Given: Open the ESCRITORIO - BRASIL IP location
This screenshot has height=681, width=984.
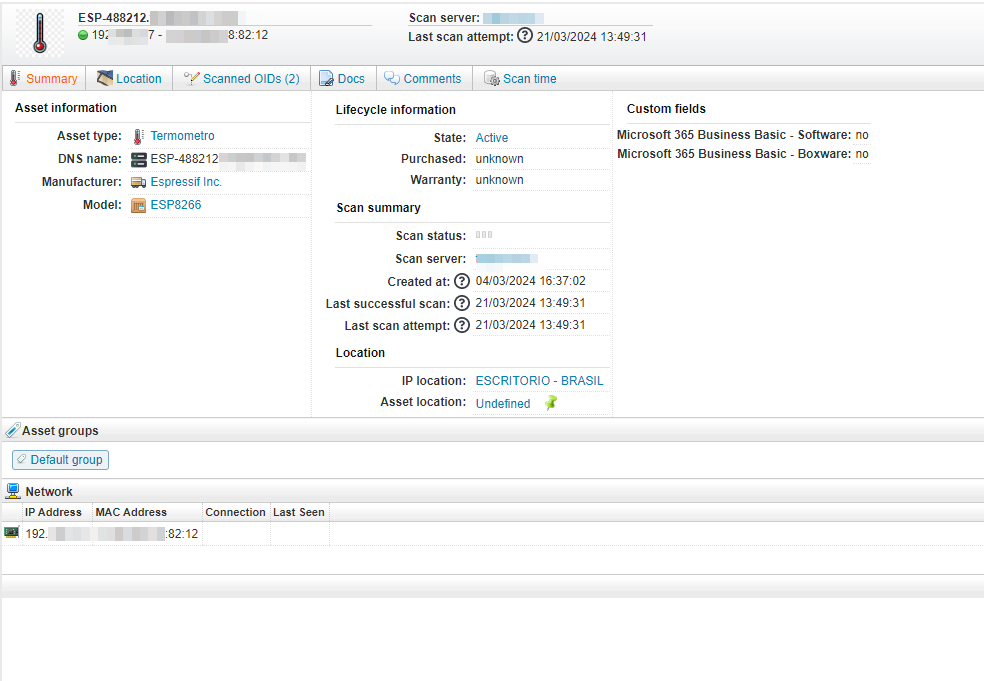Looking at the screenshot, I should 539,381.
